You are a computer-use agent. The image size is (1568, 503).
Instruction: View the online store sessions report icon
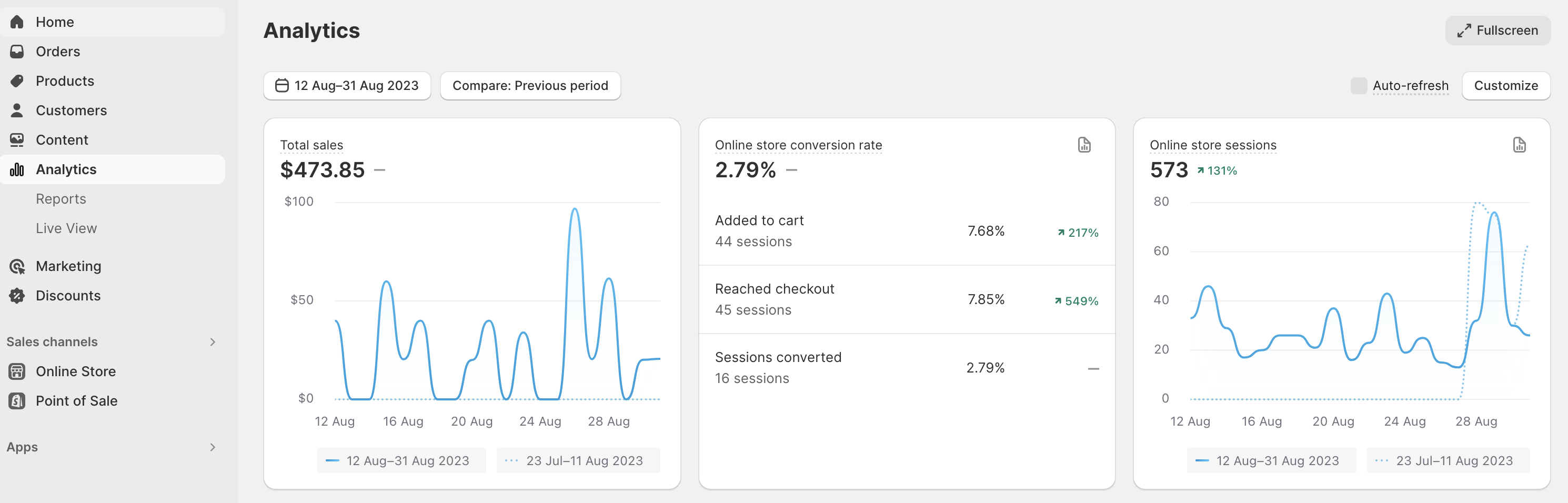click(1519, 145)
